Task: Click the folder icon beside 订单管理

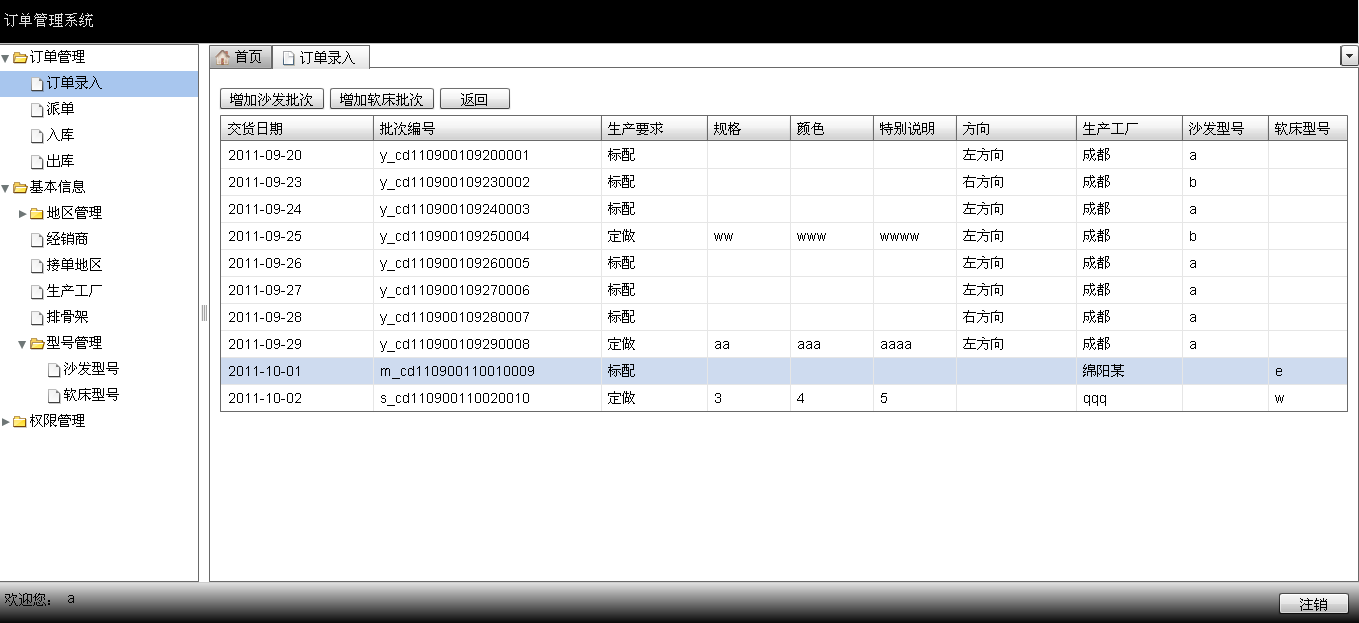Action: pos(20,57)
